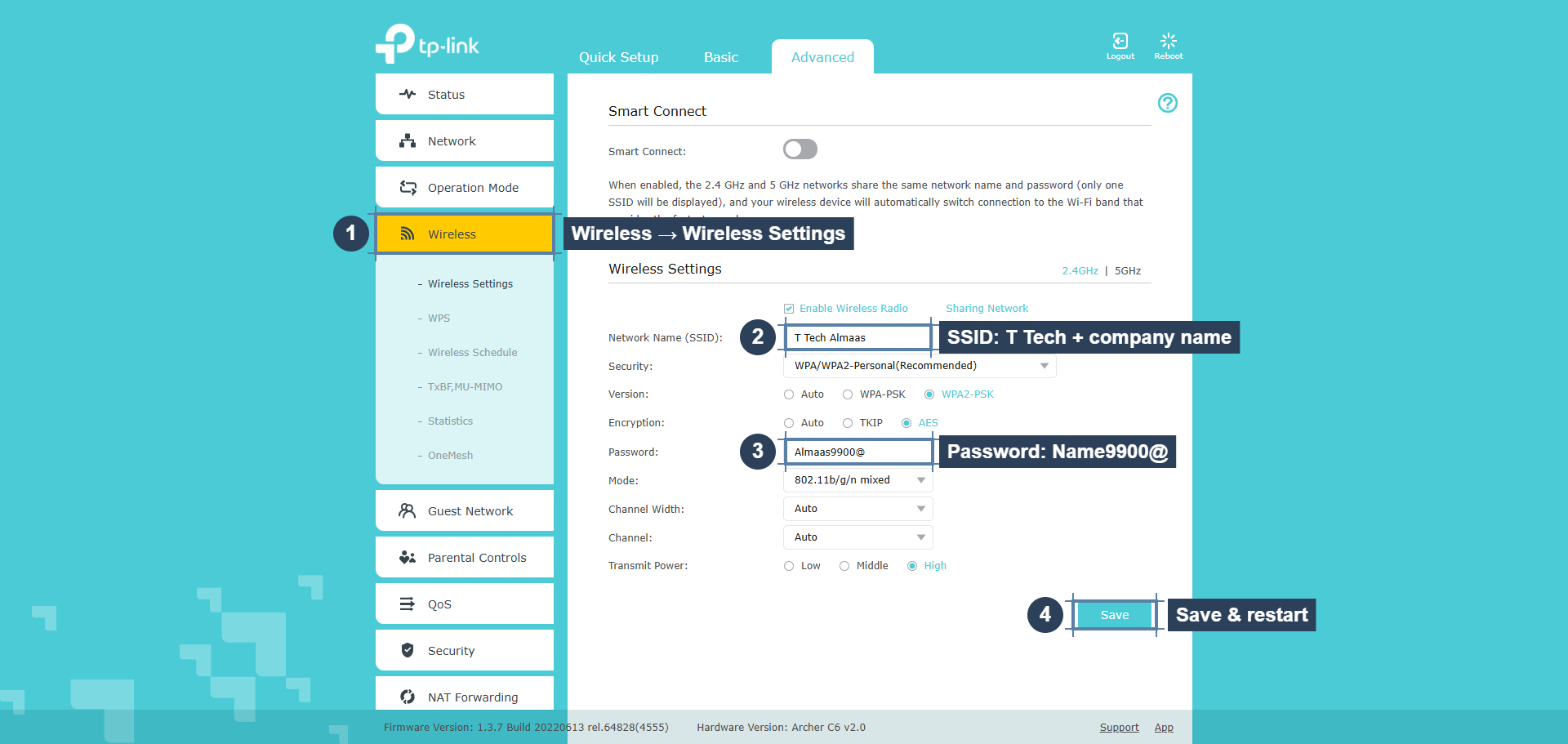Set Transmit Power to Middle
Screen dimensions: 1568x744
point(844,566)
